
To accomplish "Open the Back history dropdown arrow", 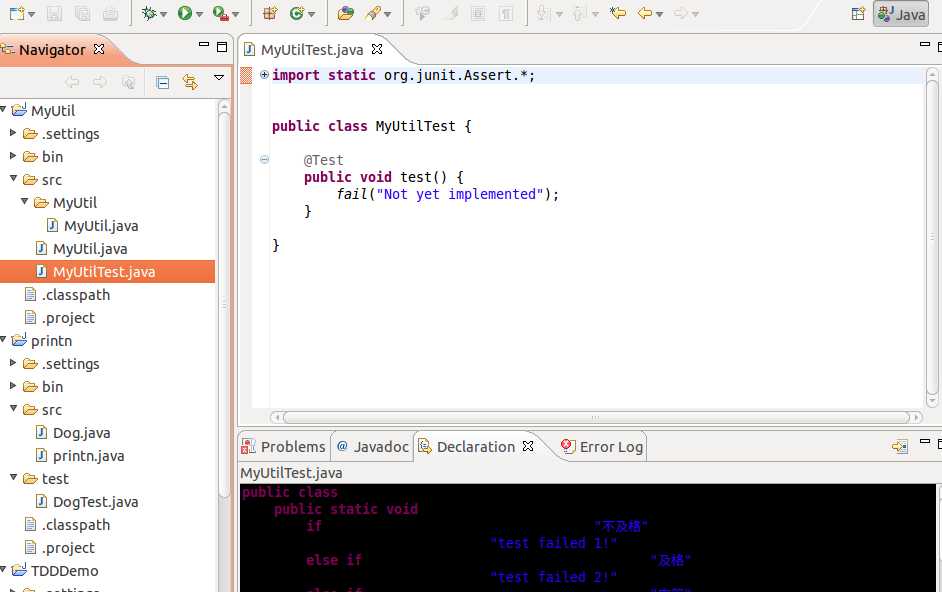I will [x=660, y=14].
